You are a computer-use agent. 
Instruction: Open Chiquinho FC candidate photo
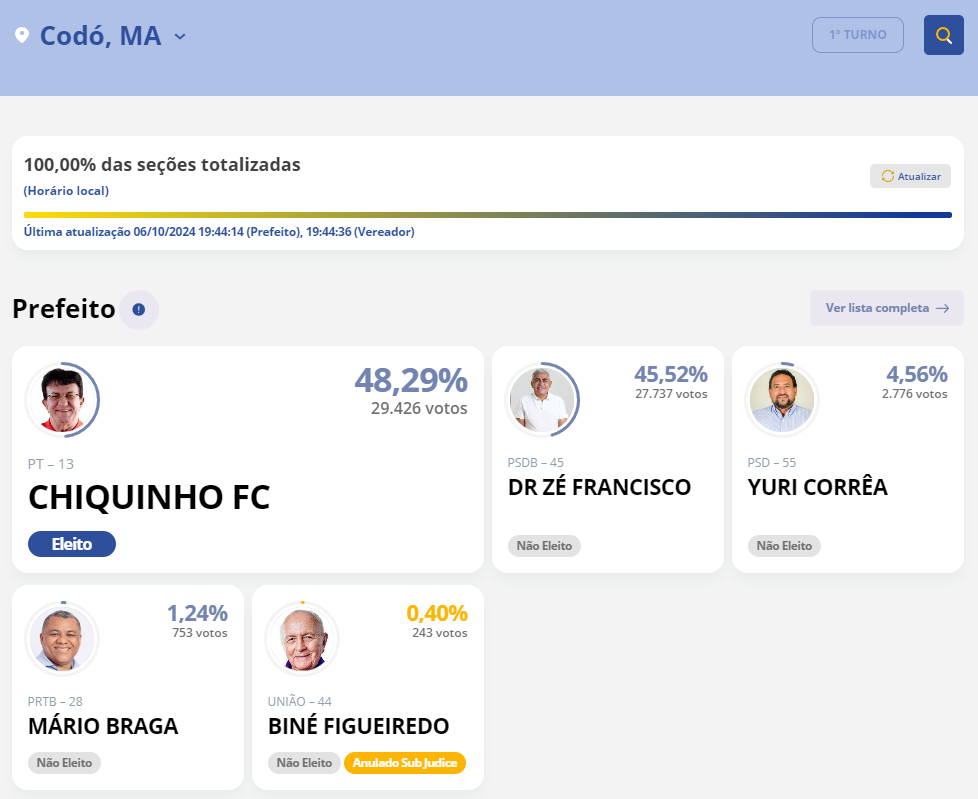(62, 400)
